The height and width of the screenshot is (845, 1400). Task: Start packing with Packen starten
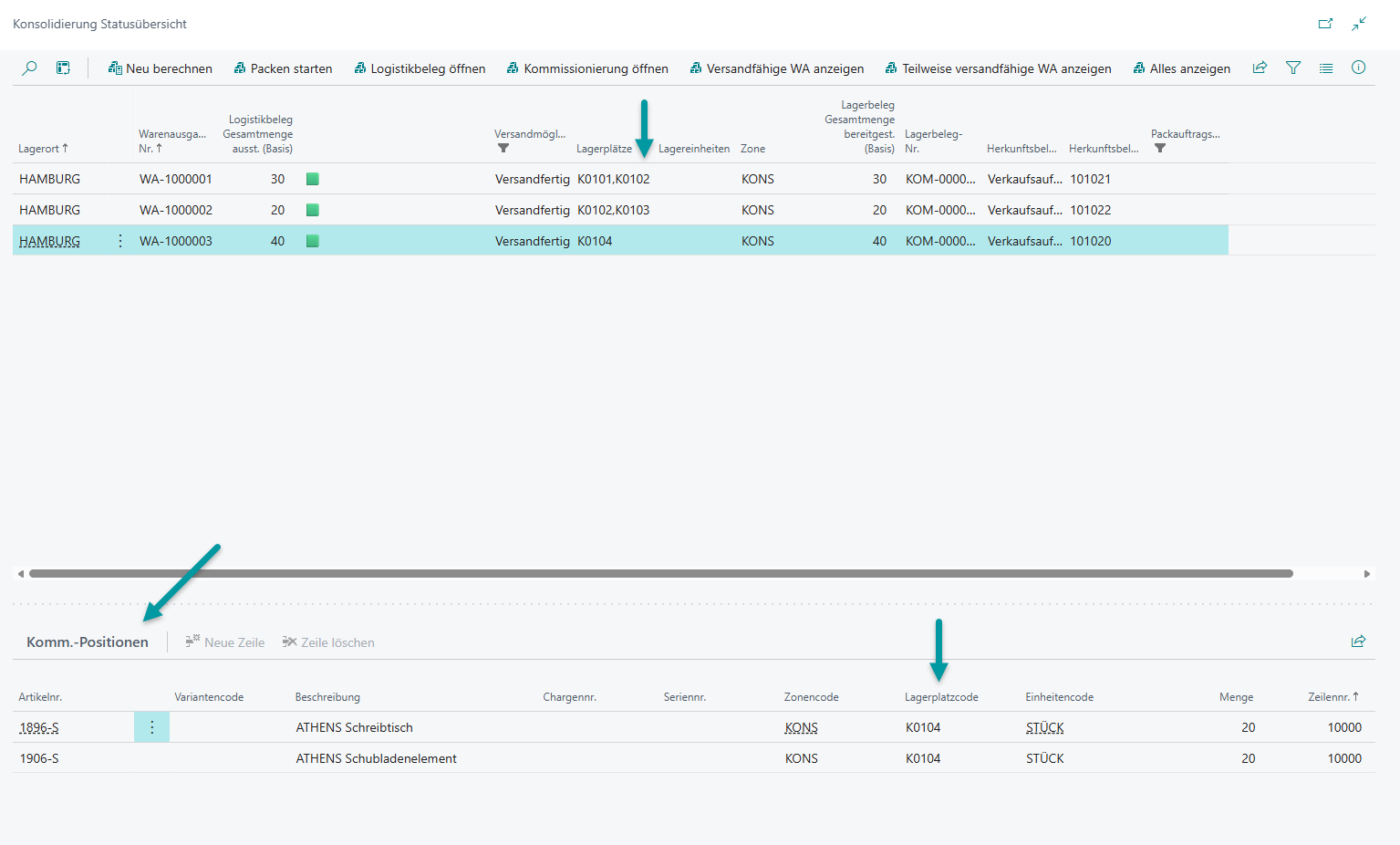(x=284, y=68)
